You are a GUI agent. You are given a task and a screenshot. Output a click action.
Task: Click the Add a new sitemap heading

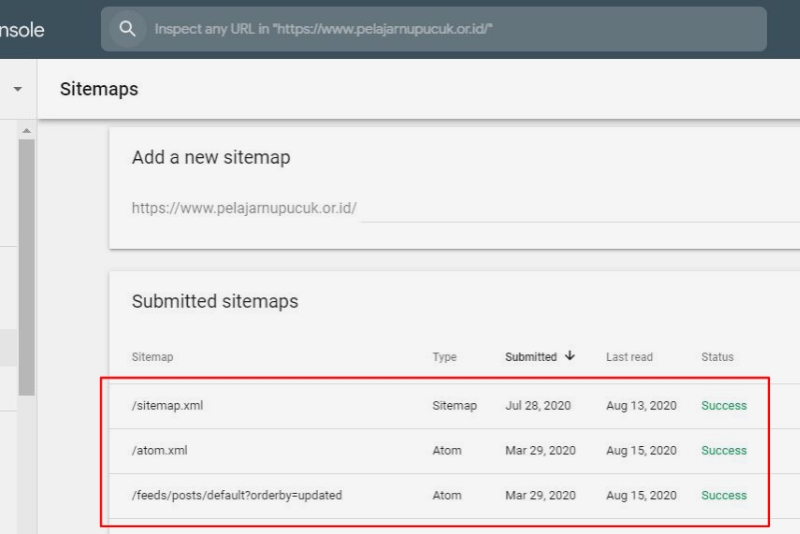(211, 158)
